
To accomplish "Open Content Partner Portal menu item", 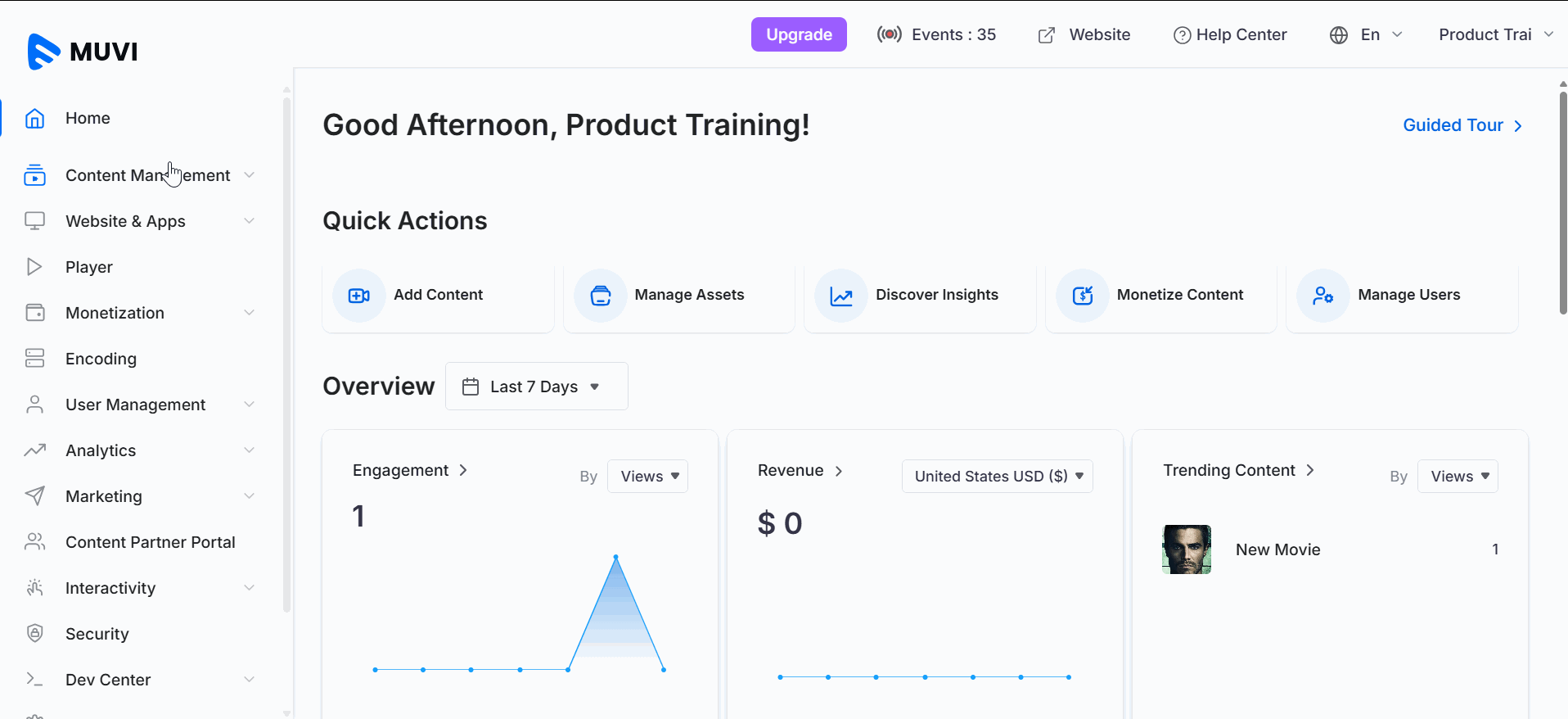I will point(150,542).
